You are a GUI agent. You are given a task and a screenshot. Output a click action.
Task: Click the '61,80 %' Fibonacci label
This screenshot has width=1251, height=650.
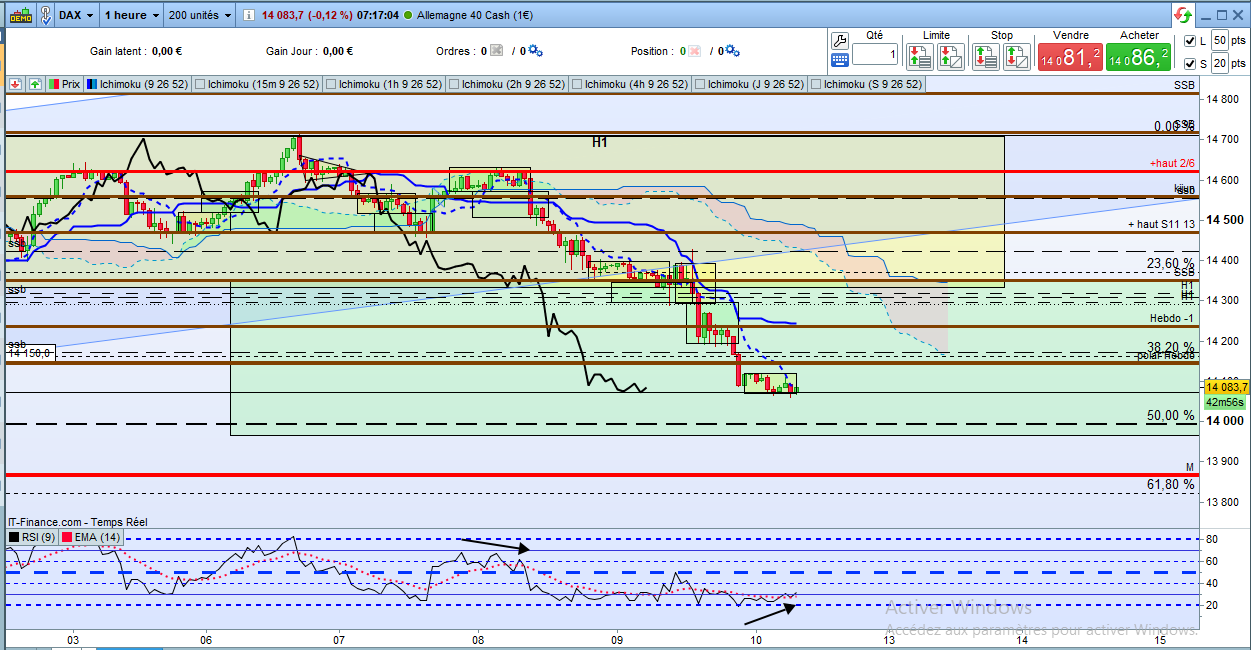(x=1170, y=484)
